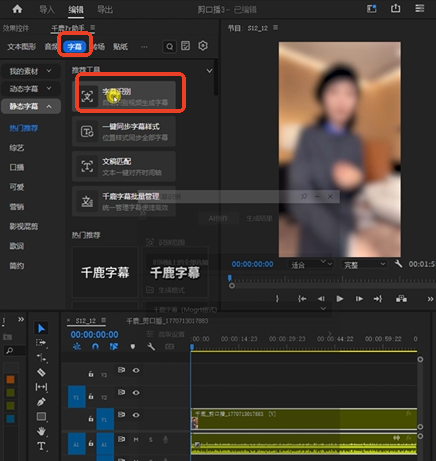Toggle the V3 track lock
The image size is (436, 461).
91,374
